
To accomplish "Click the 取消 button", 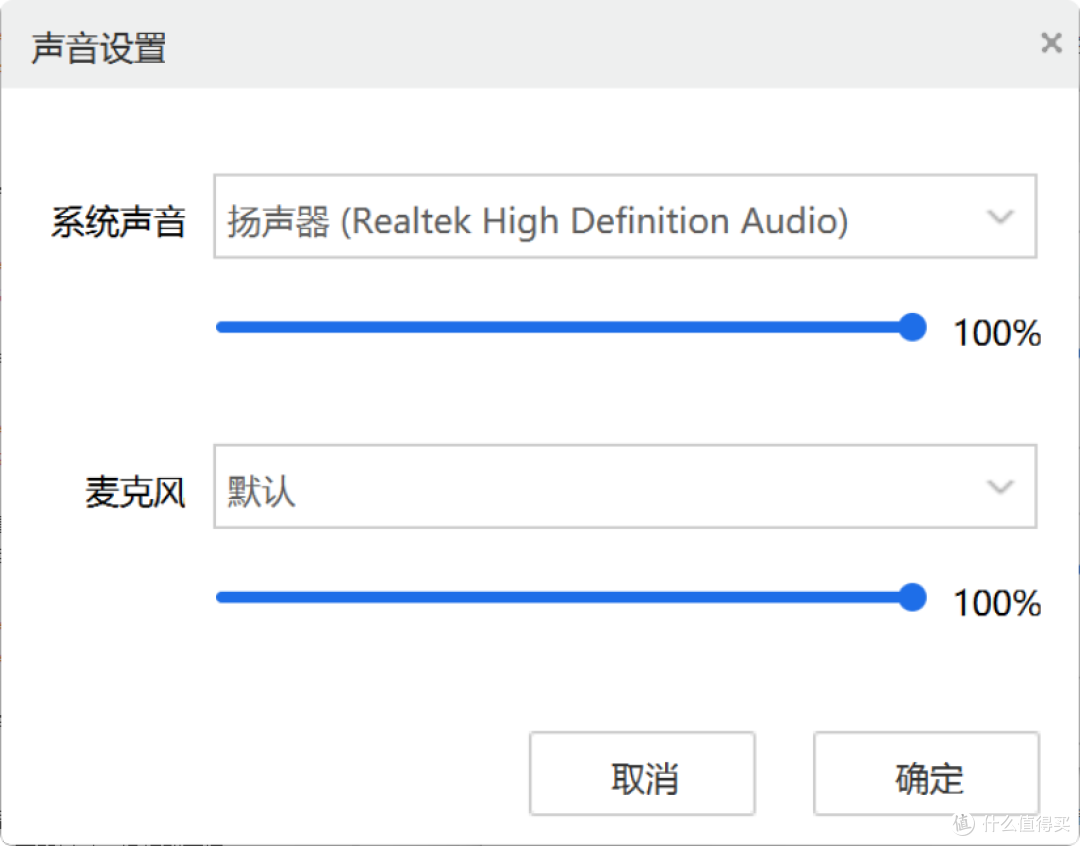I will [x=642, y=774].
